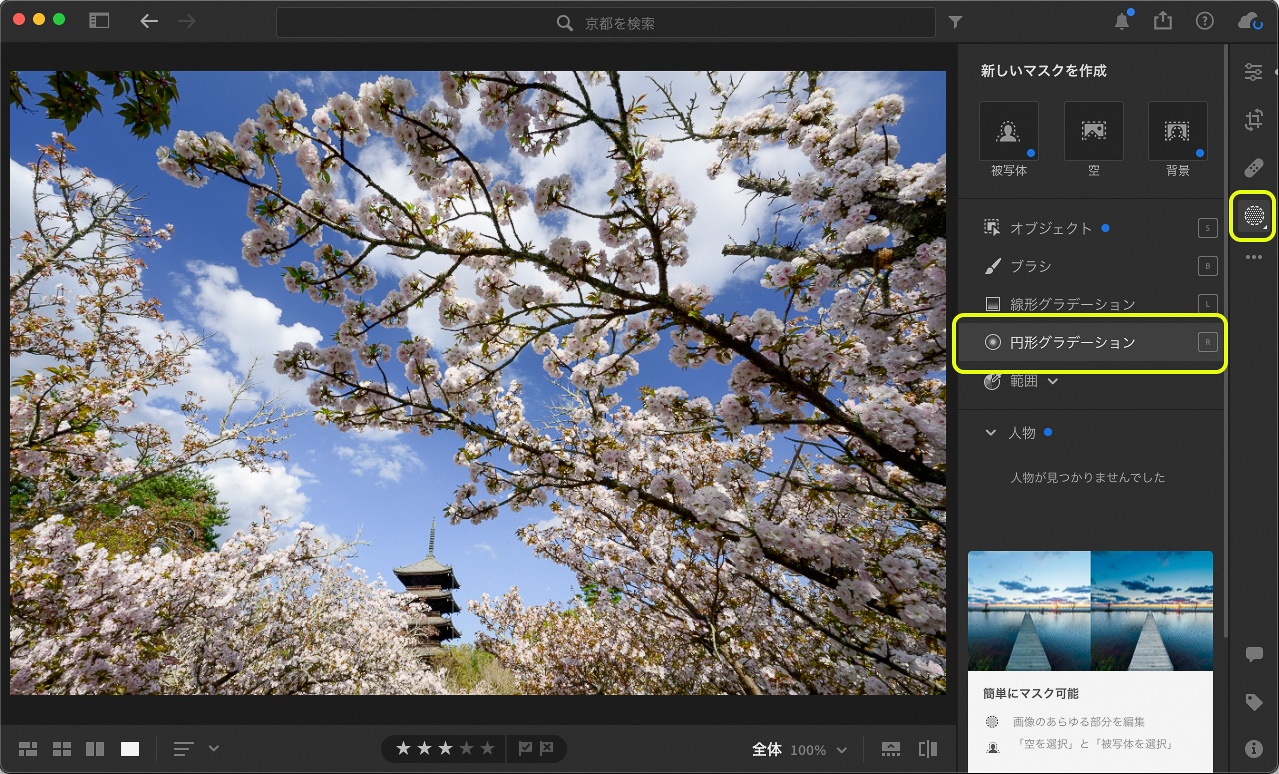Click the 人物が見つかりませんでした message
The width and height of the screenshot is (1279, 774).
click(x=1088, y=477)
